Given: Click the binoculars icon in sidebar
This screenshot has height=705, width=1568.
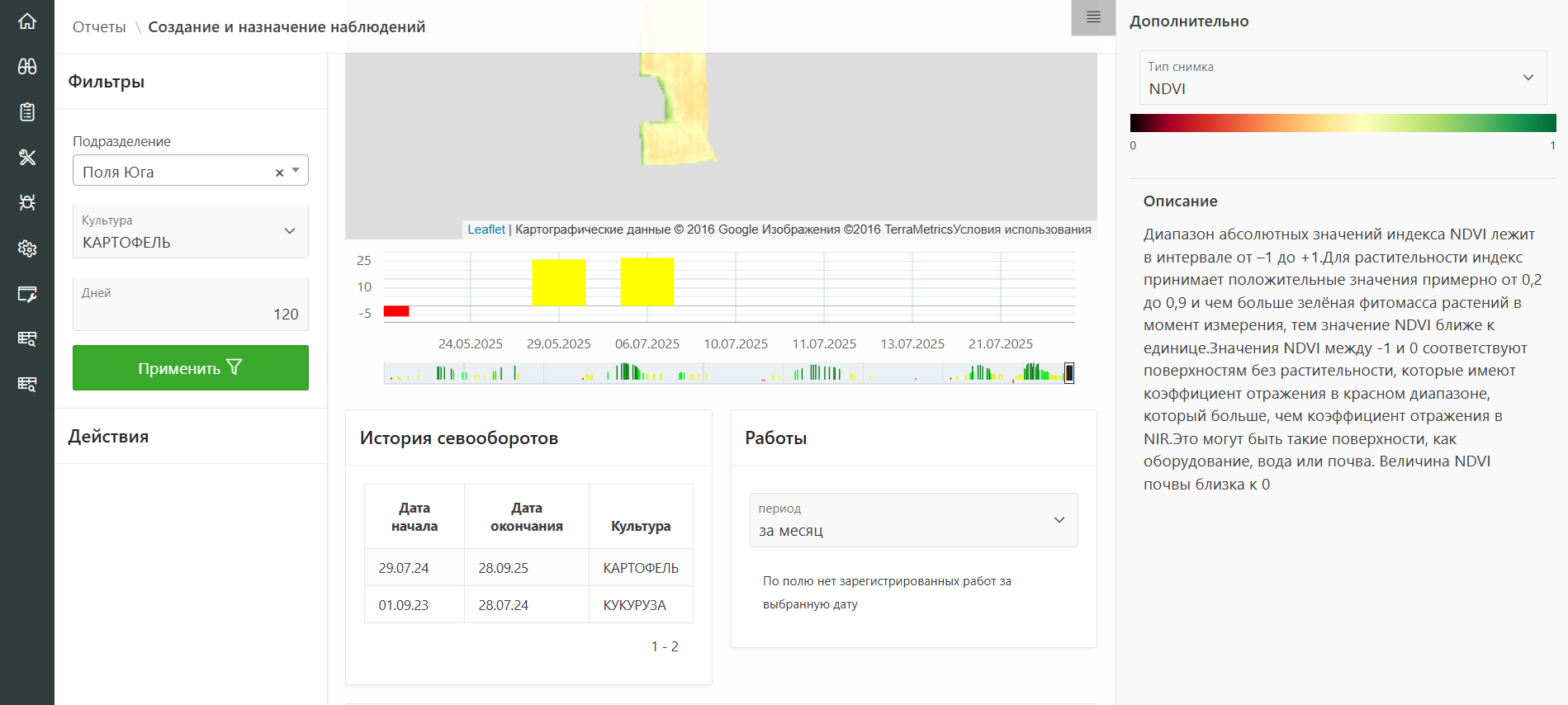Looking at the screenshot, I should coord(27,67).
